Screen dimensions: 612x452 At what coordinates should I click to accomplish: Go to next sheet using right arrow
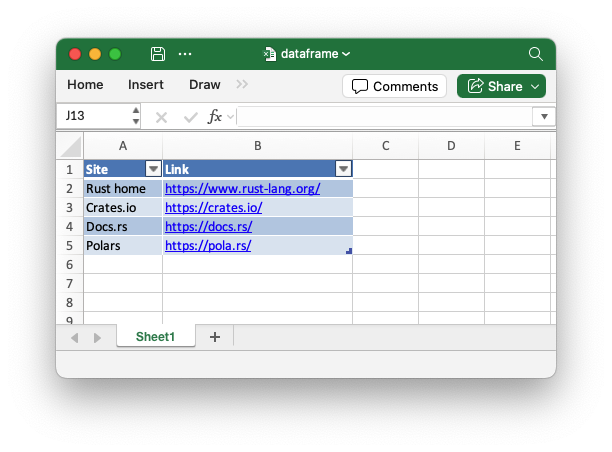[97, 338]
